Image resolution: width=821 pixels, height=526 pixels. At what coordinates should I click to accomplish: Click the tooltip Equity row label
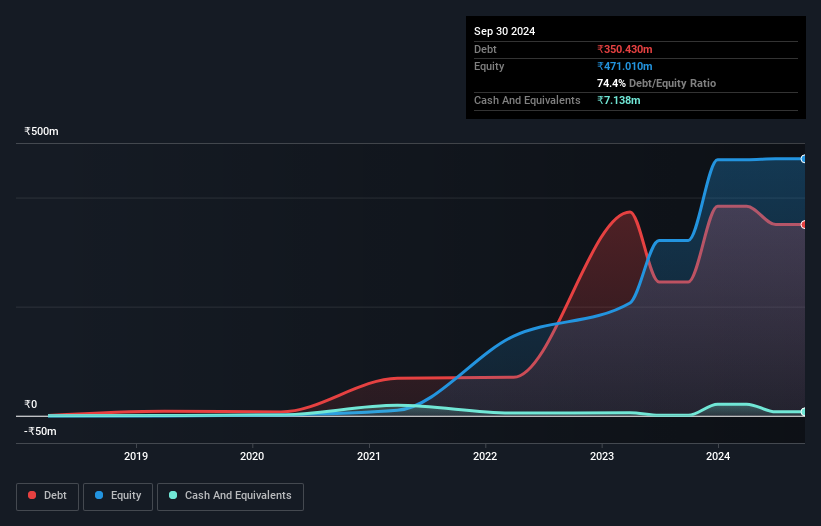tap(489, 66)
